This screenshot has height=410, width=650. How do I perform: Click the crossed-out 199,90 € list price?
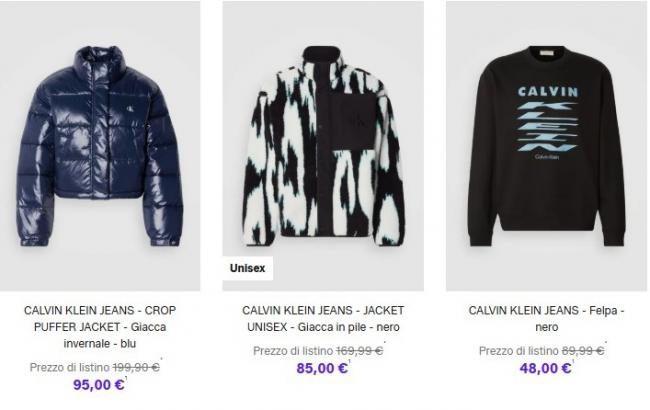(x=136, y=367)
